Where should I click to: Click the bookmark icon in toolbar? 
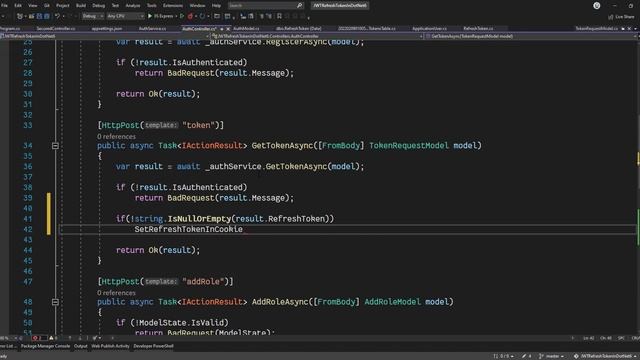tap(279, 16)
